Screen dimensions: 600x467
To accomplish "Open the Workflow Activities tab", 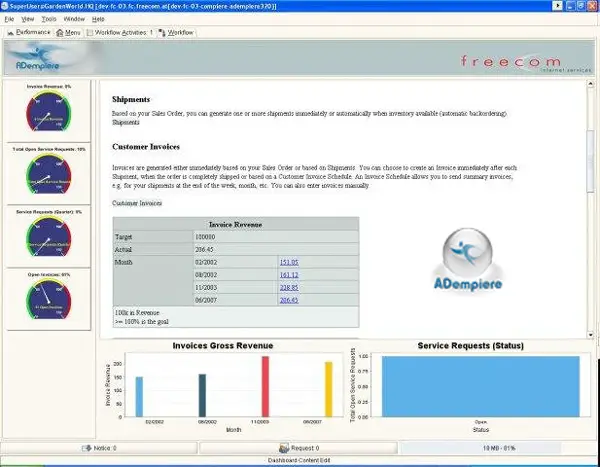I will pos(120,33).
